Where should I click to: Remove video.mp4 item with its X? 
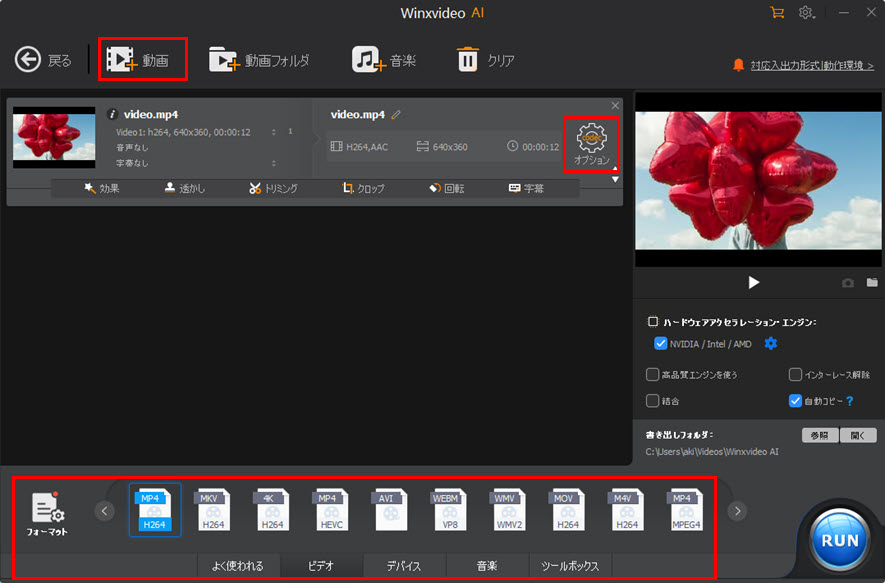[x=615, y=106]
